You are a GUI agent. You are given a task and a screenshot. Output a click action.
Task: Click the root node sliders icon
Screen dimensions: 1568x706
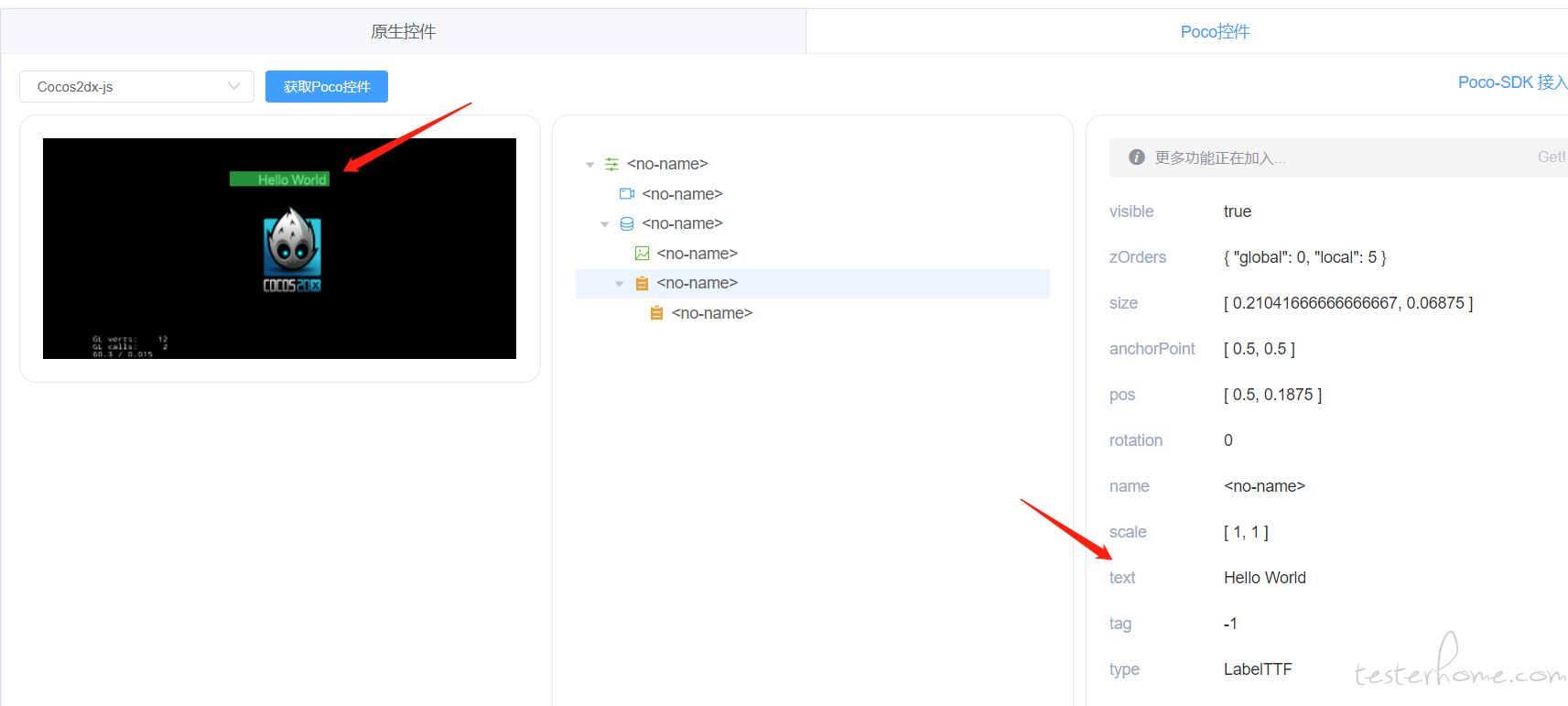point(611,165)
